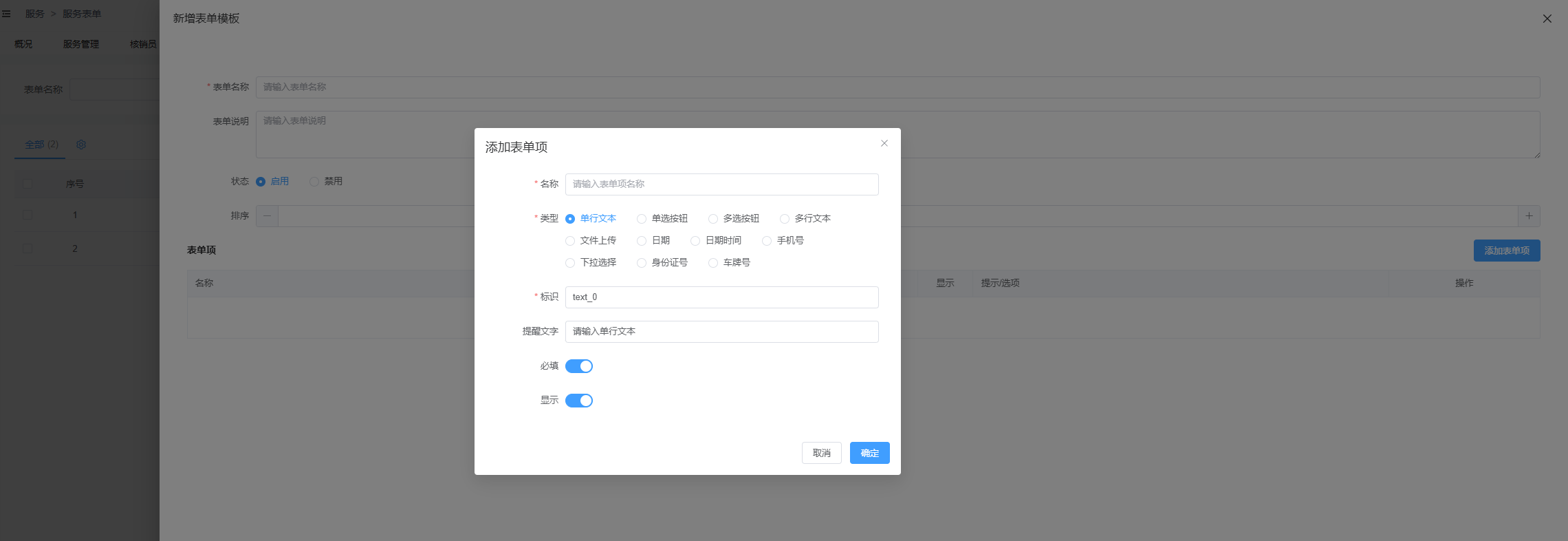Click the hamburger menu icon at top left
Viewport: 1568px width, 541px height.
tap(6, 14)
